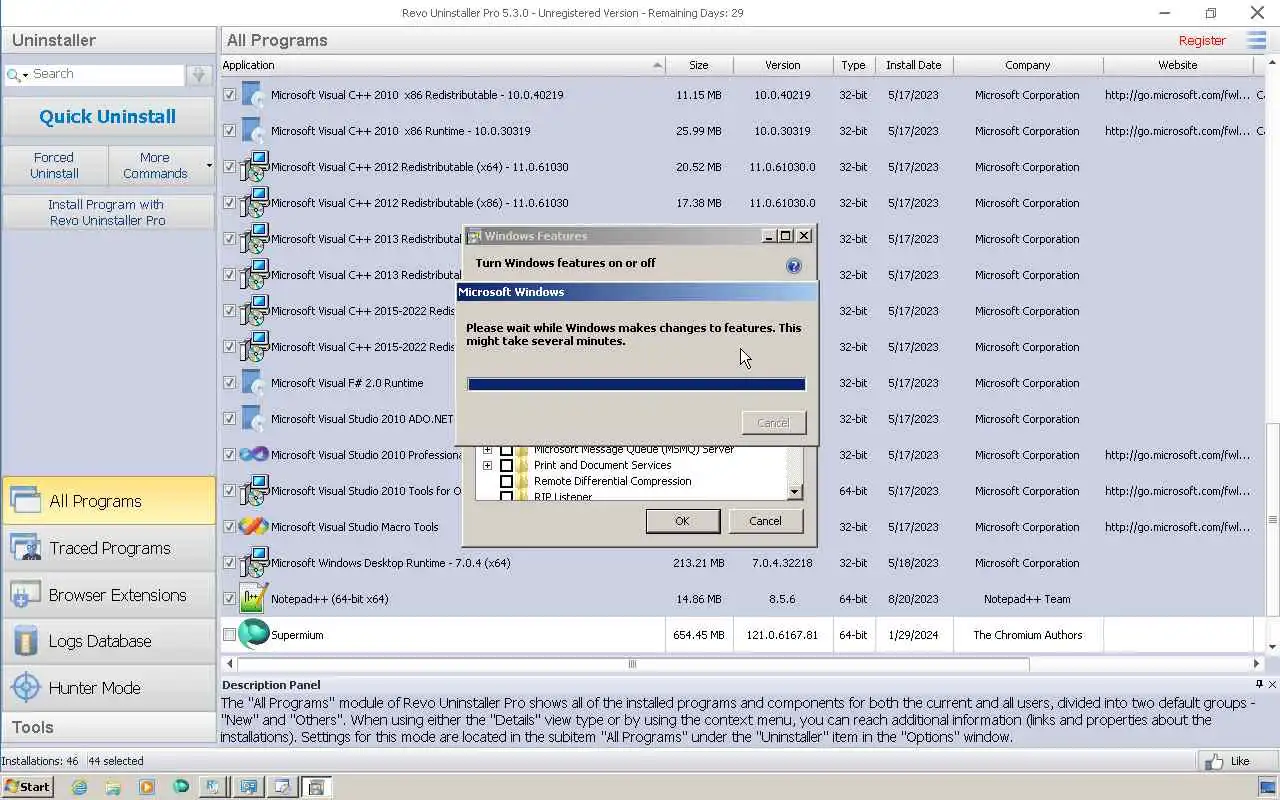The image size is (1280, 800).
Task: Click Cancel next to OK in Windows Features
Action: [765, 521]
